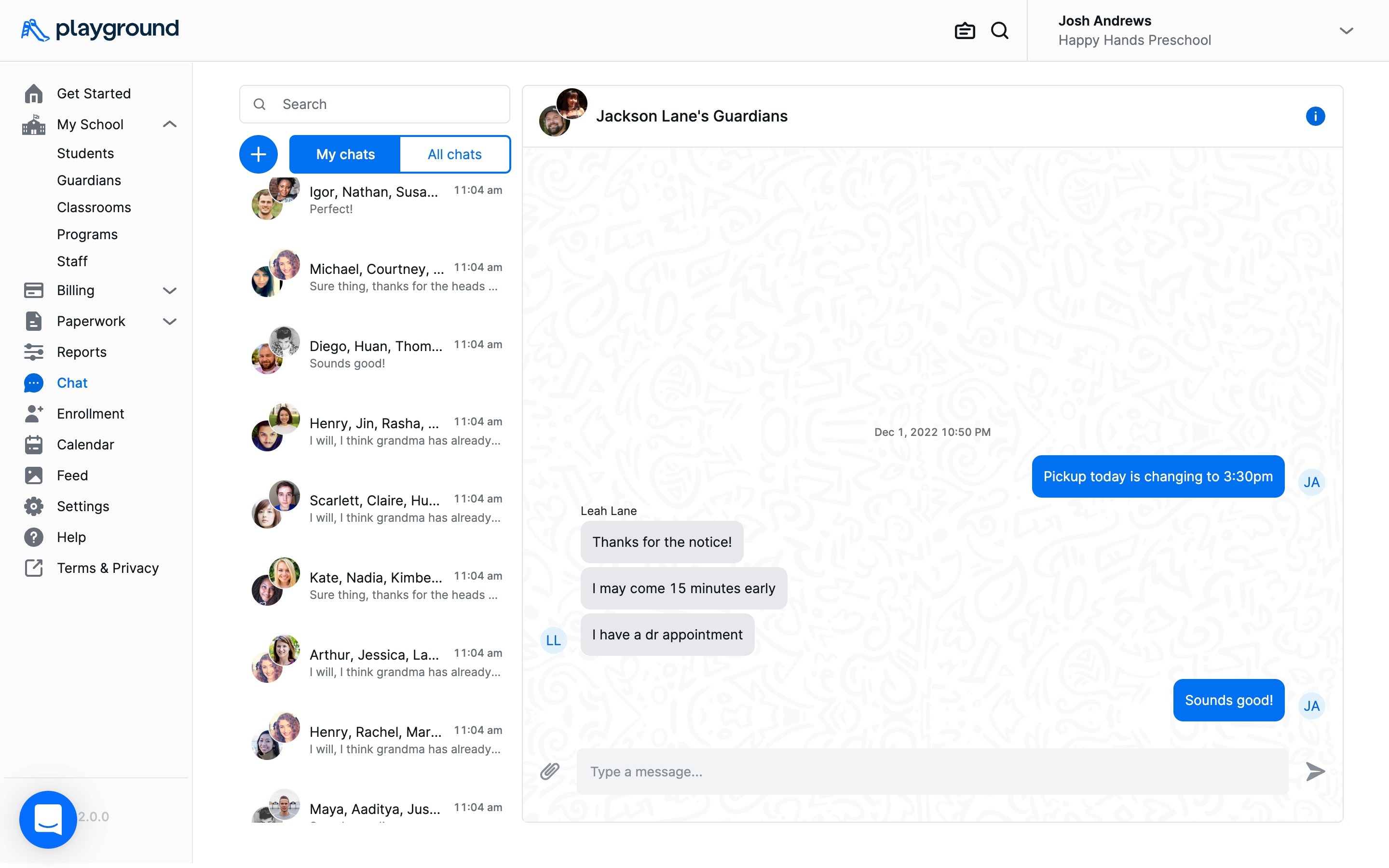Click the global search magnifier icon
This screenshot has height=868, width=1389.
[999, 30]
